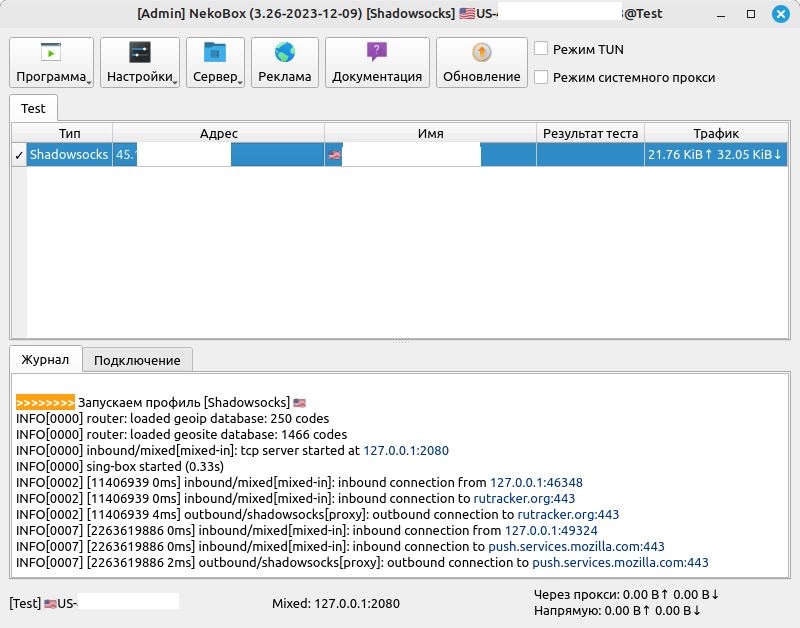Expand the Настройки dropdown arrow
This screenshot has width=800, height=628.
tap(175, 80)
